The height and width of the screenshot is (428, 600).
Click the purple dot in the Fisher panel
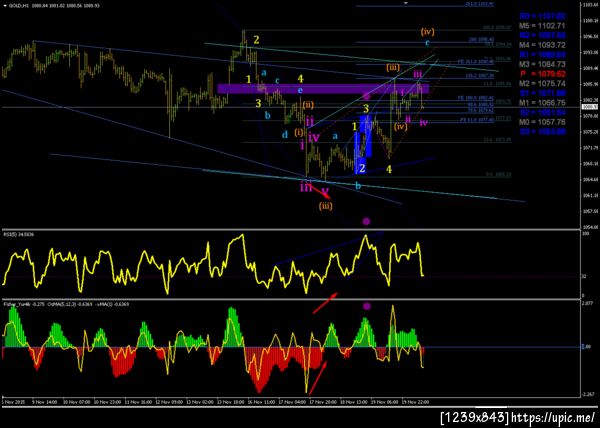(367, 306)
